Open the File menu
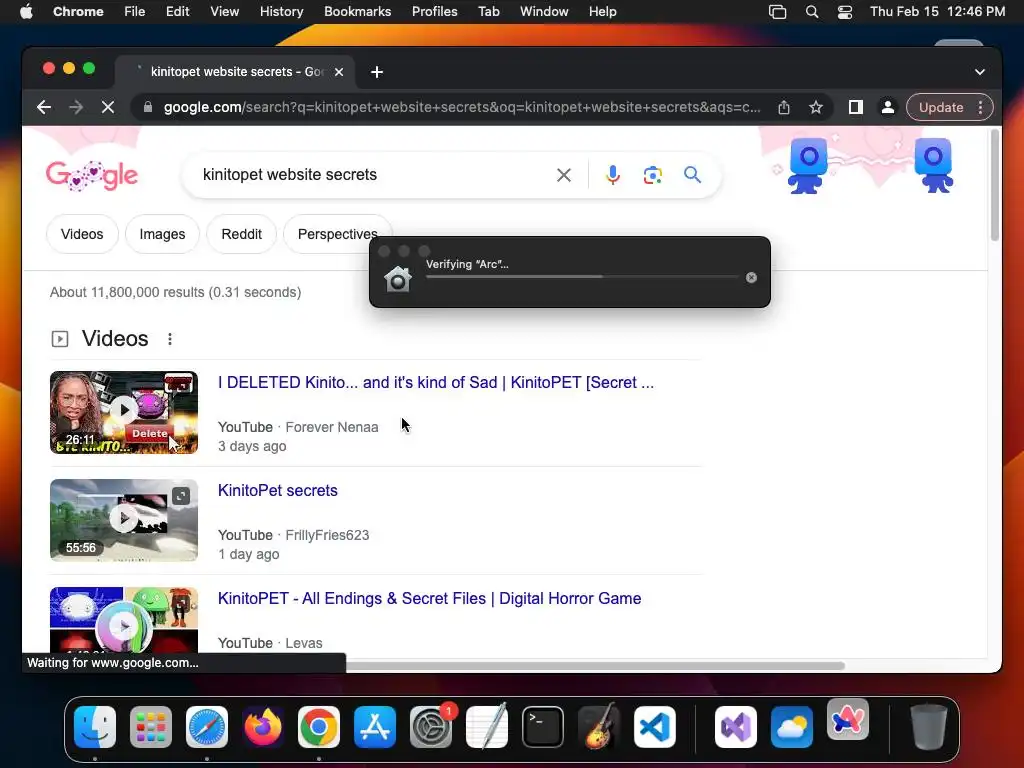Screen dimensions: 1024x768 (x=135, y=12)
